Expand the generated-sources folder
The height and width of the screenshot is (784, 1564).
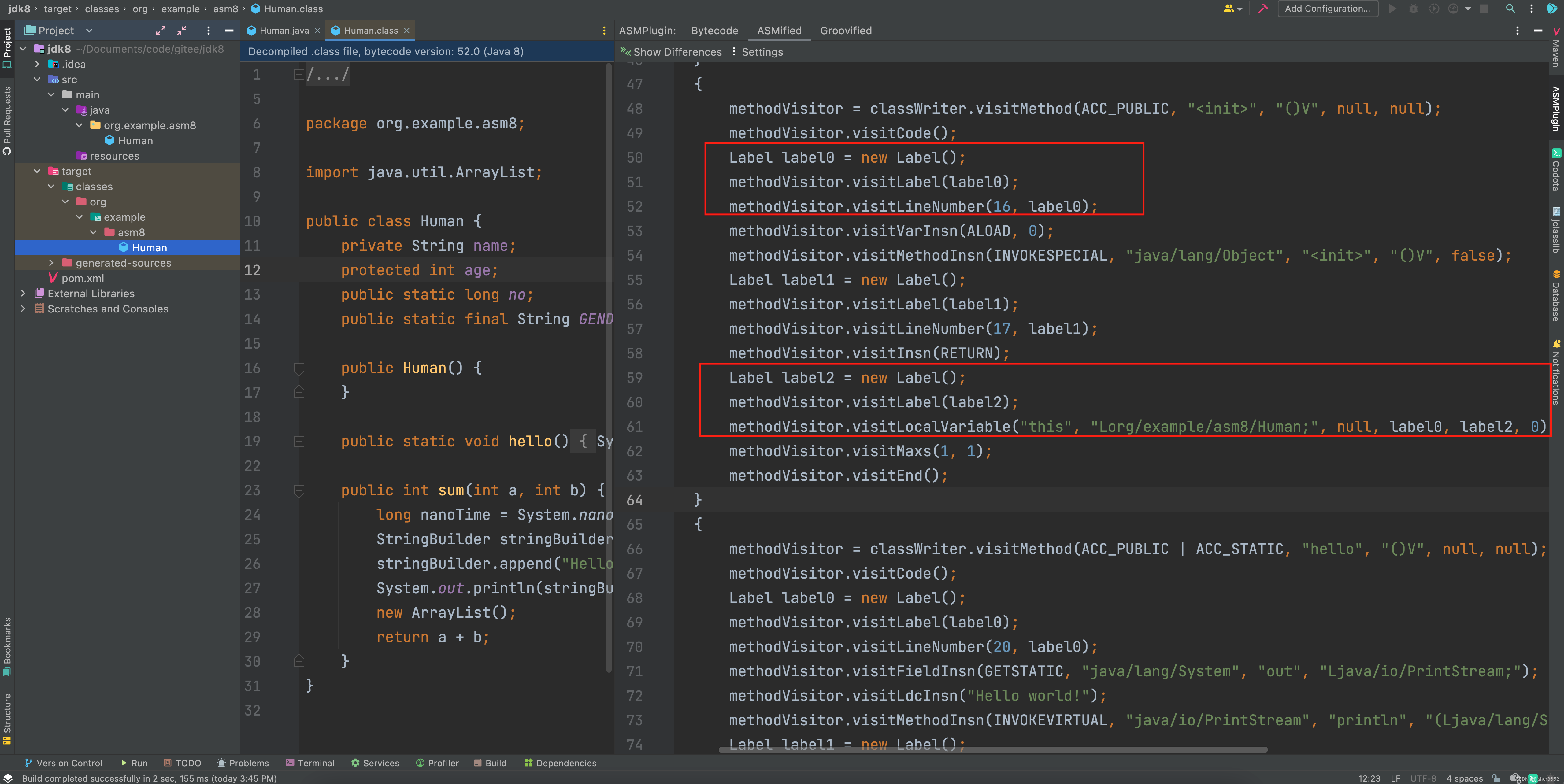pos(52,263)
